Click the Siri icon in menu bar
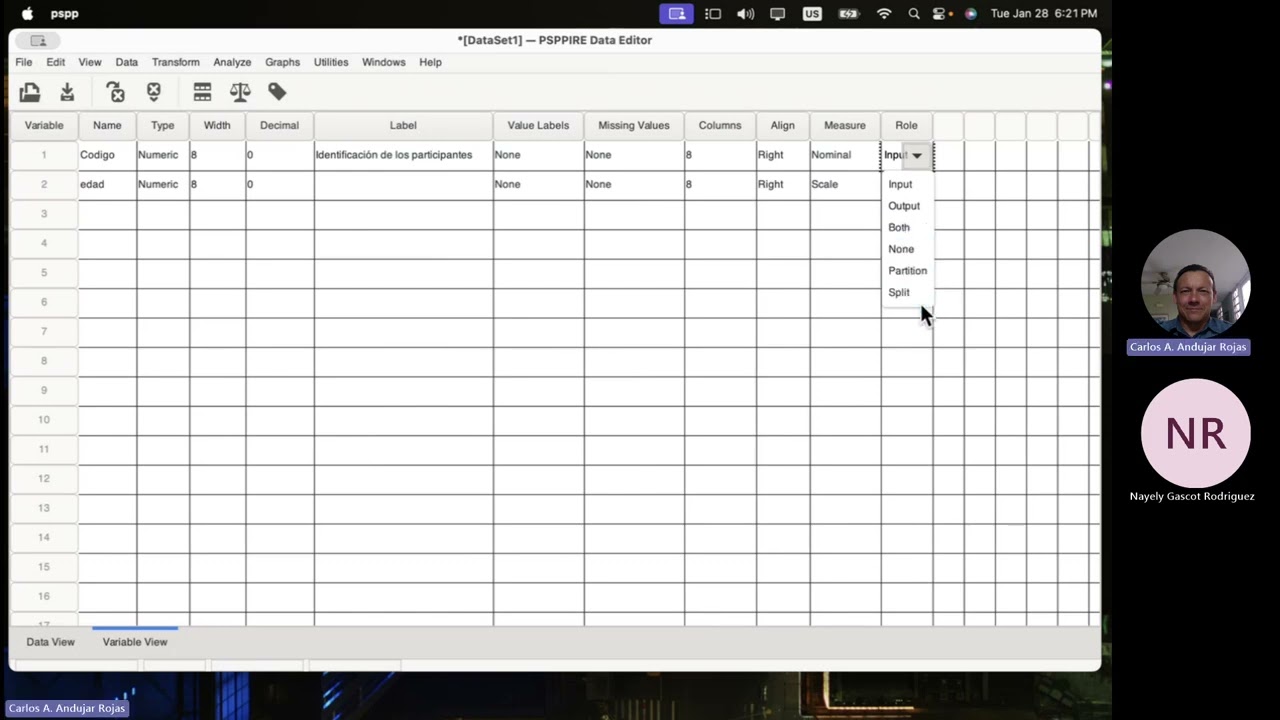Viewport: 1280px width, 720px height. coord(970,13)
